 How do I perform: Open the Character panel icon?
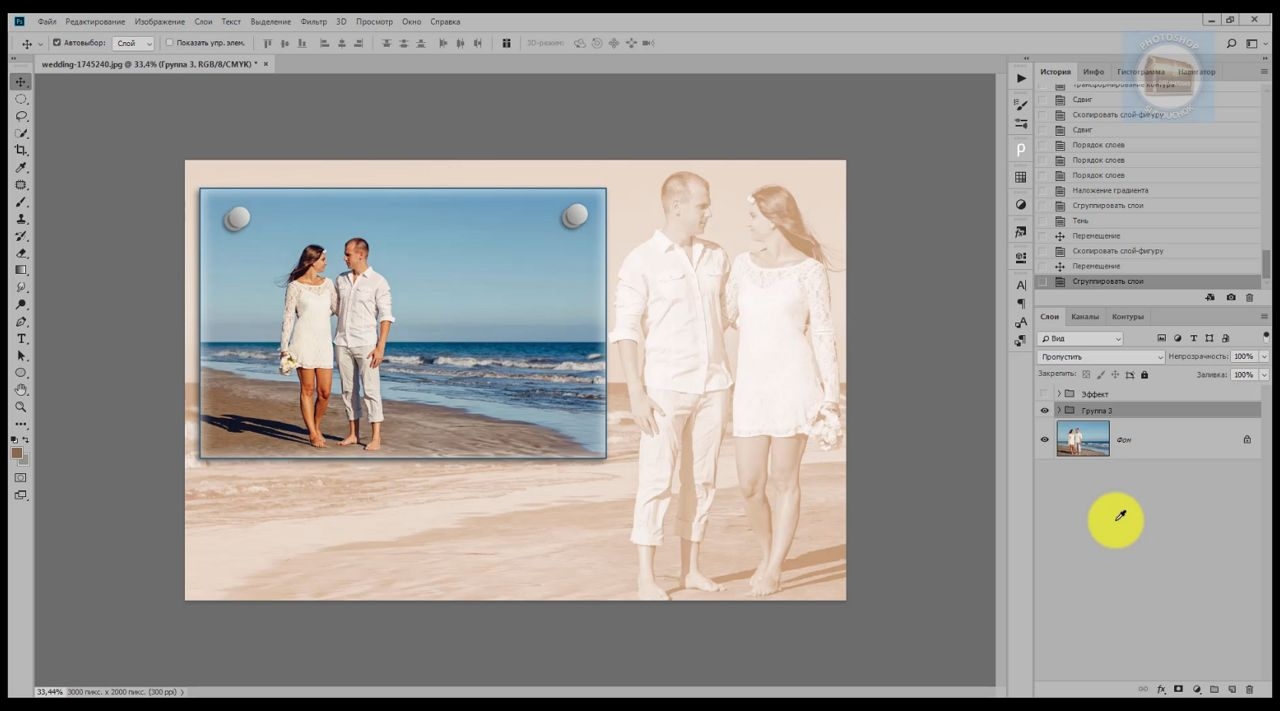1021,285
